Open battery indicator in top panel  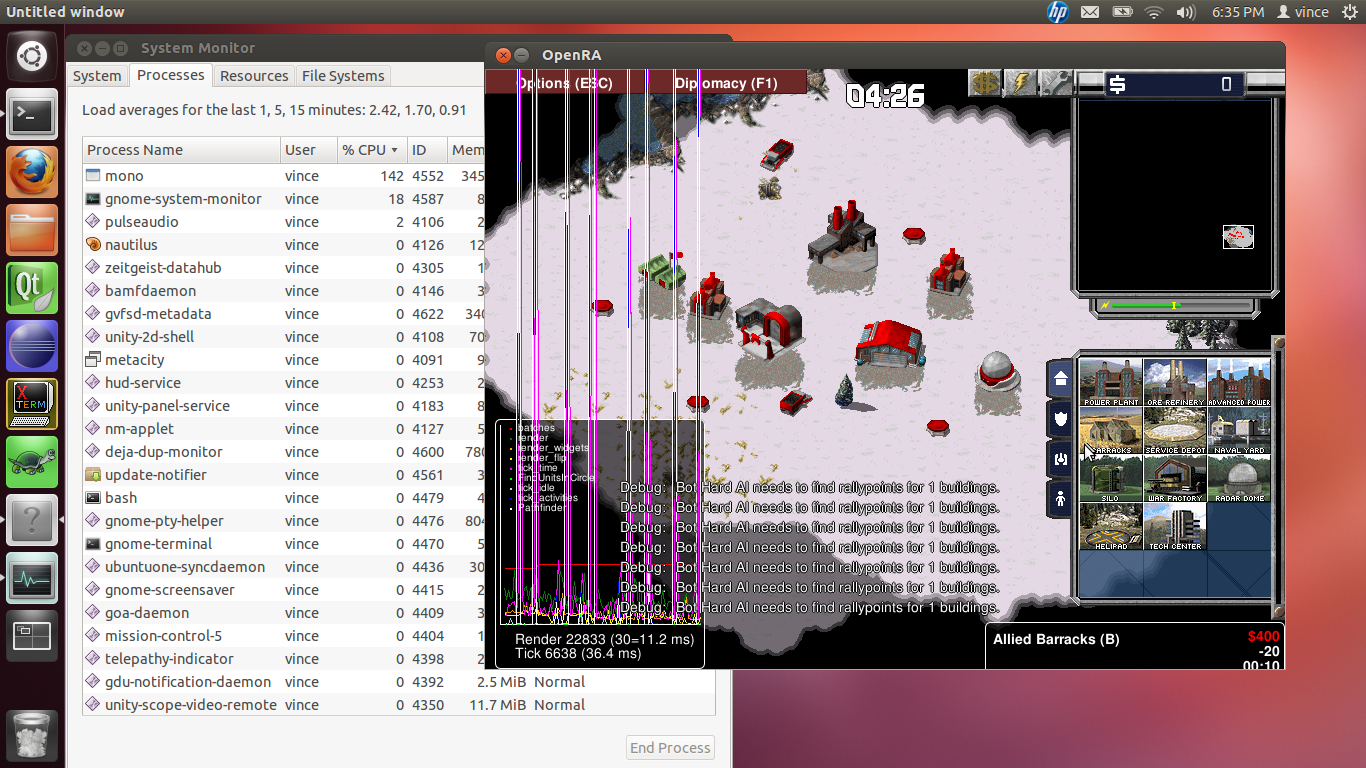(x=1122, y=12)
